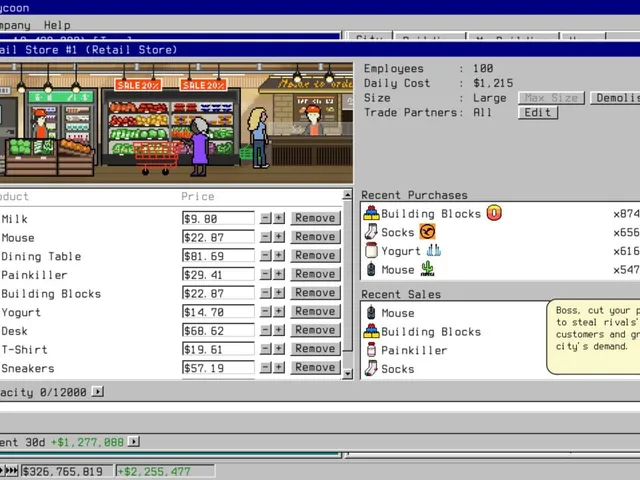Increase the Sneakers price with plus
Screen dimensions: 640x480
tap(279, 367)
